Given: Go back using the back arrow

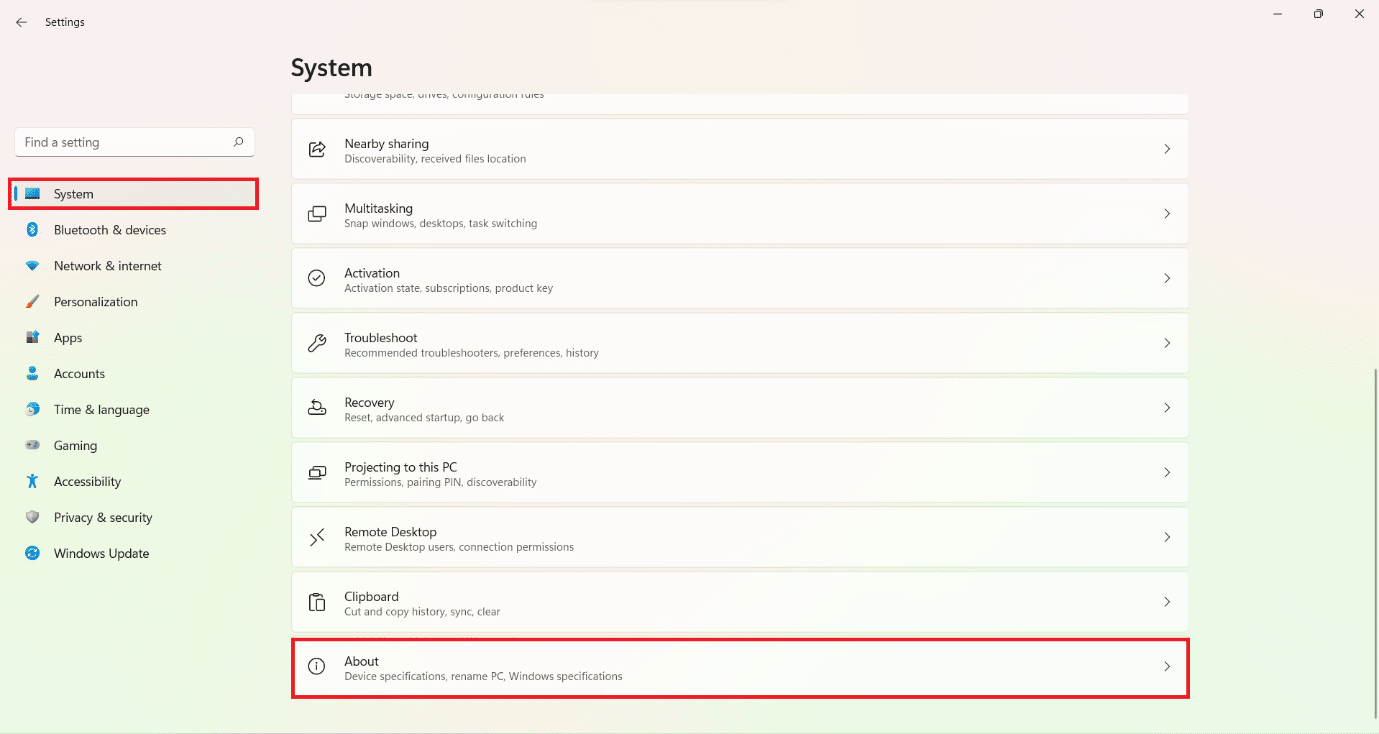Looking at the screenshot, I should pyautogui.click(x=21, y=22).
